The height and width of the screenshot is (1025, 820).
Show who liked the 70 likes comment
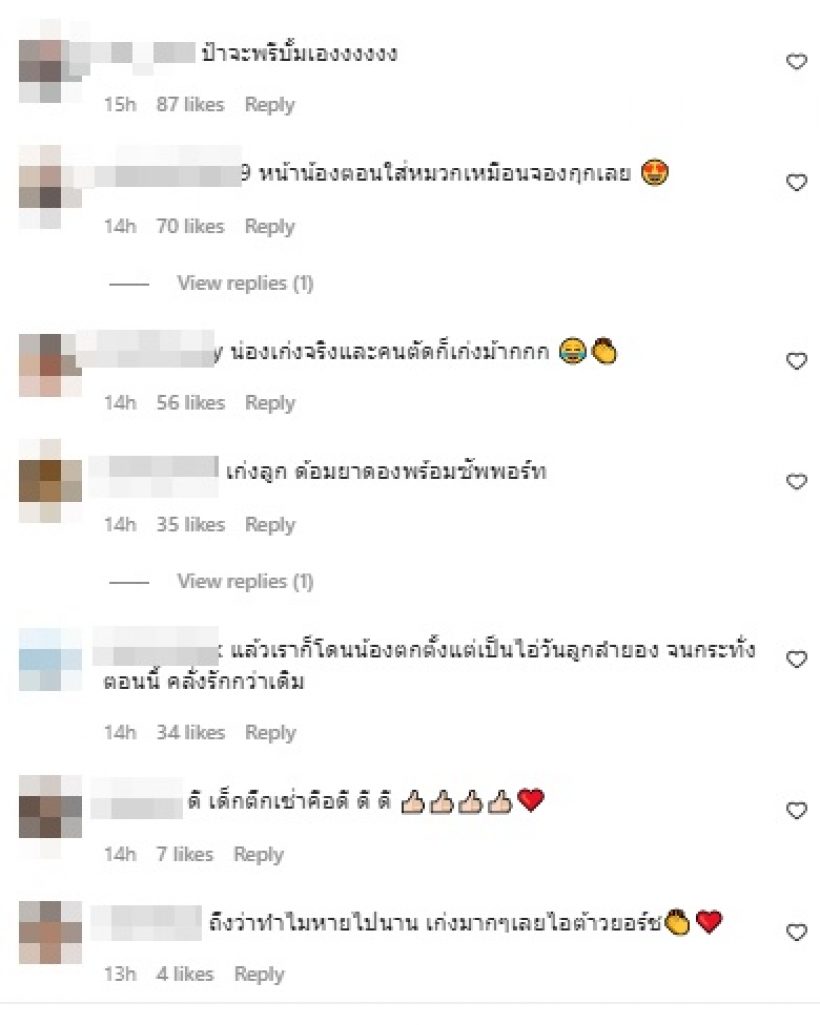(190, 226)
